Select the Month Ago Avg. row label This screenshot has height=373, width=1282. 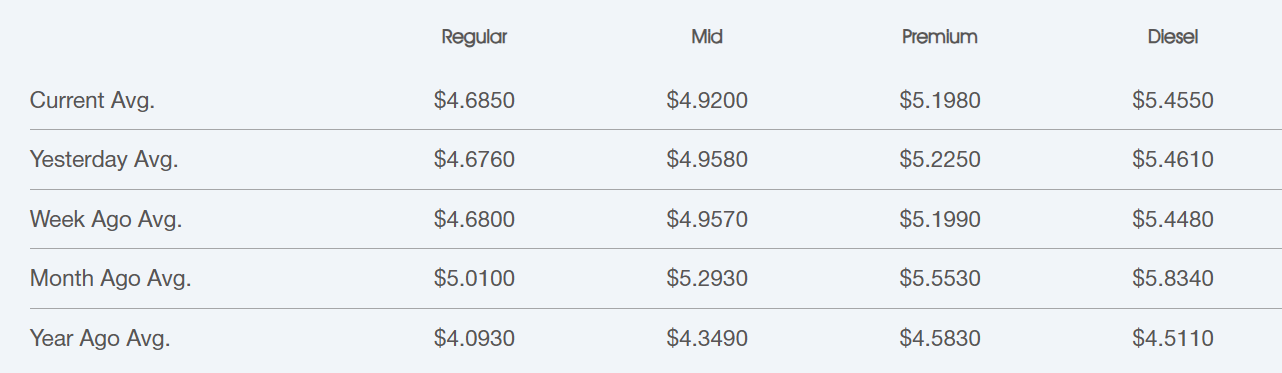[x=110, y=278]
